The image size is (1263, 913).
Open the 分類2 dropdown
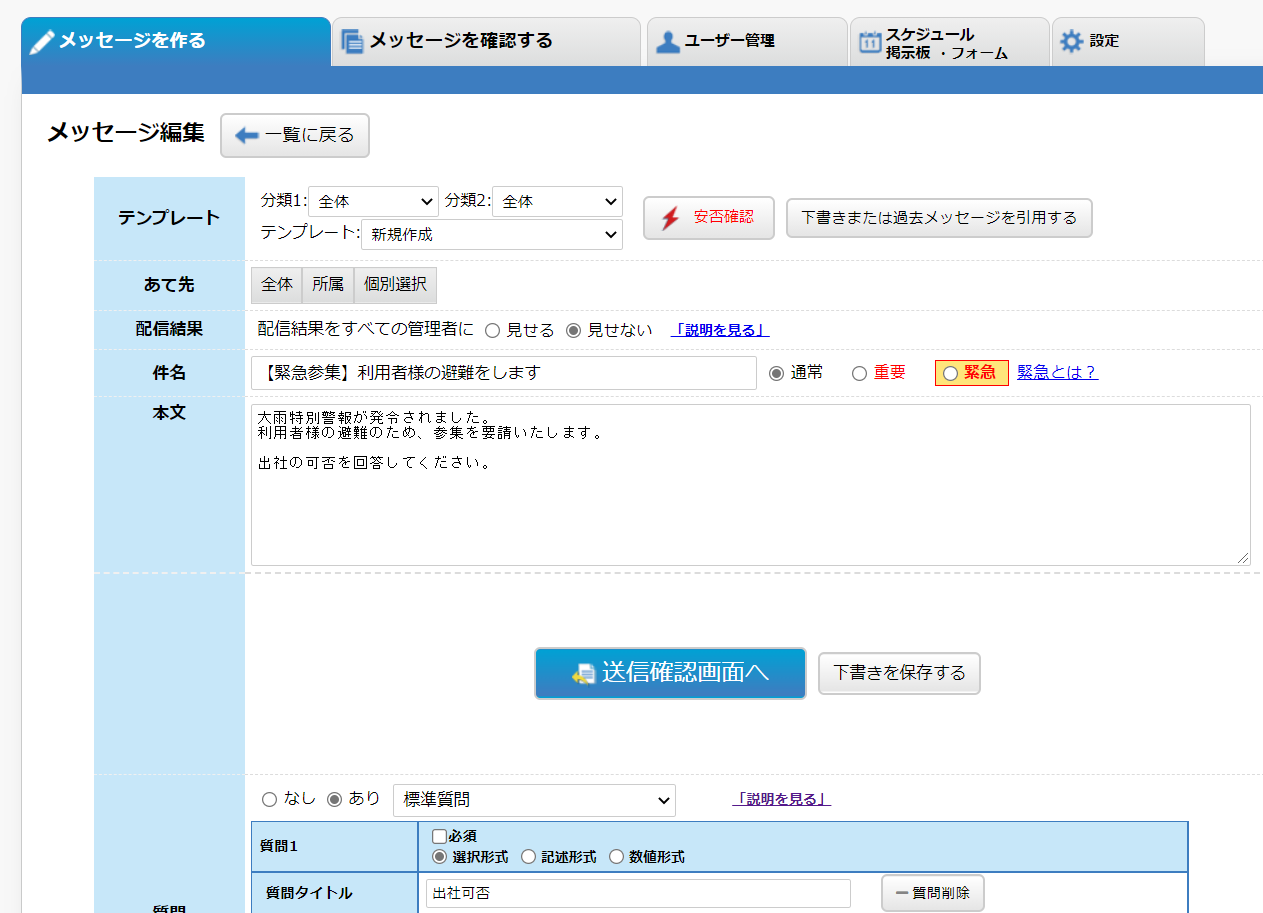558,201
